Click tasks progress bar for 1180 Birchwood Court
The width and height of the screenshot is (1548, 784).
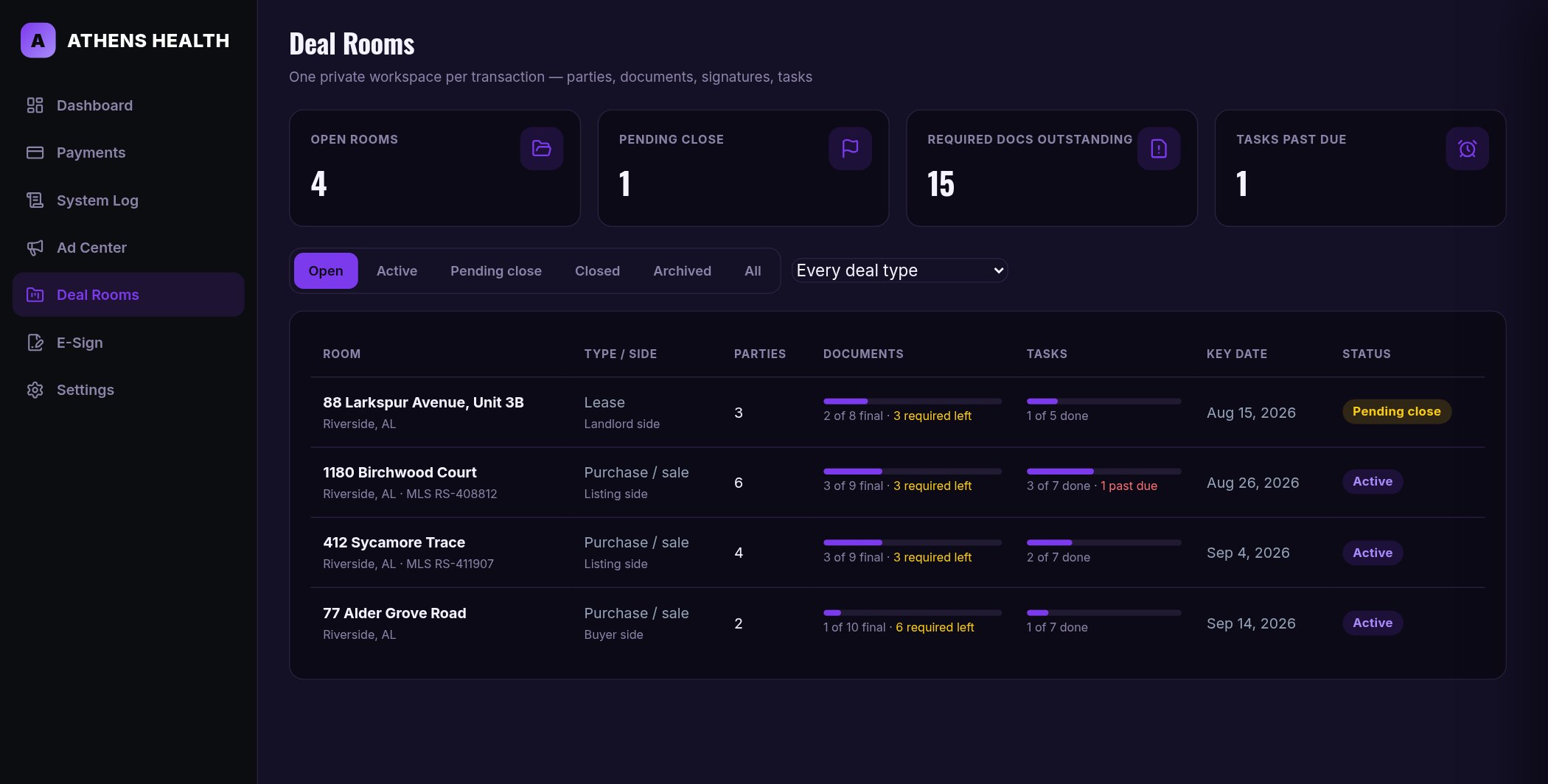[1104, 471]
